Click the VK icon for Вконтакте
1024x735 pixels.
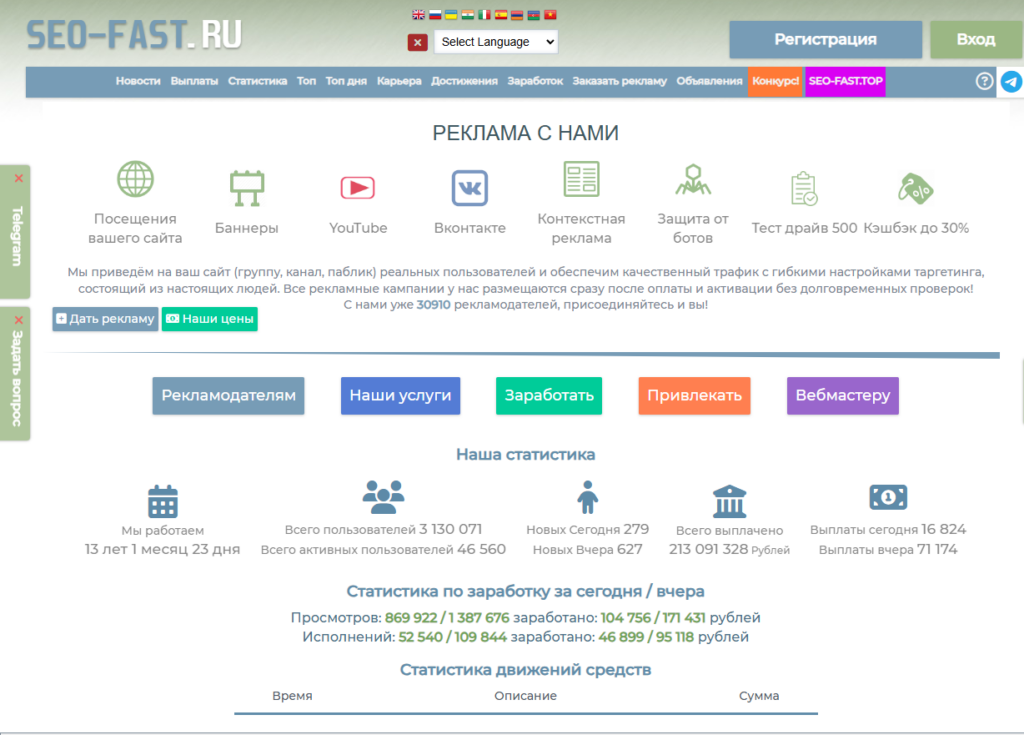coord(470,188)
